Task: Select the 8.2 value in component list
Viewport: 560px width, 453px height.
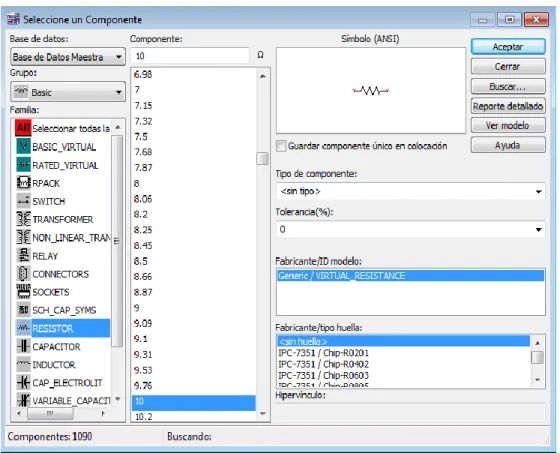Action: point(141,214)
